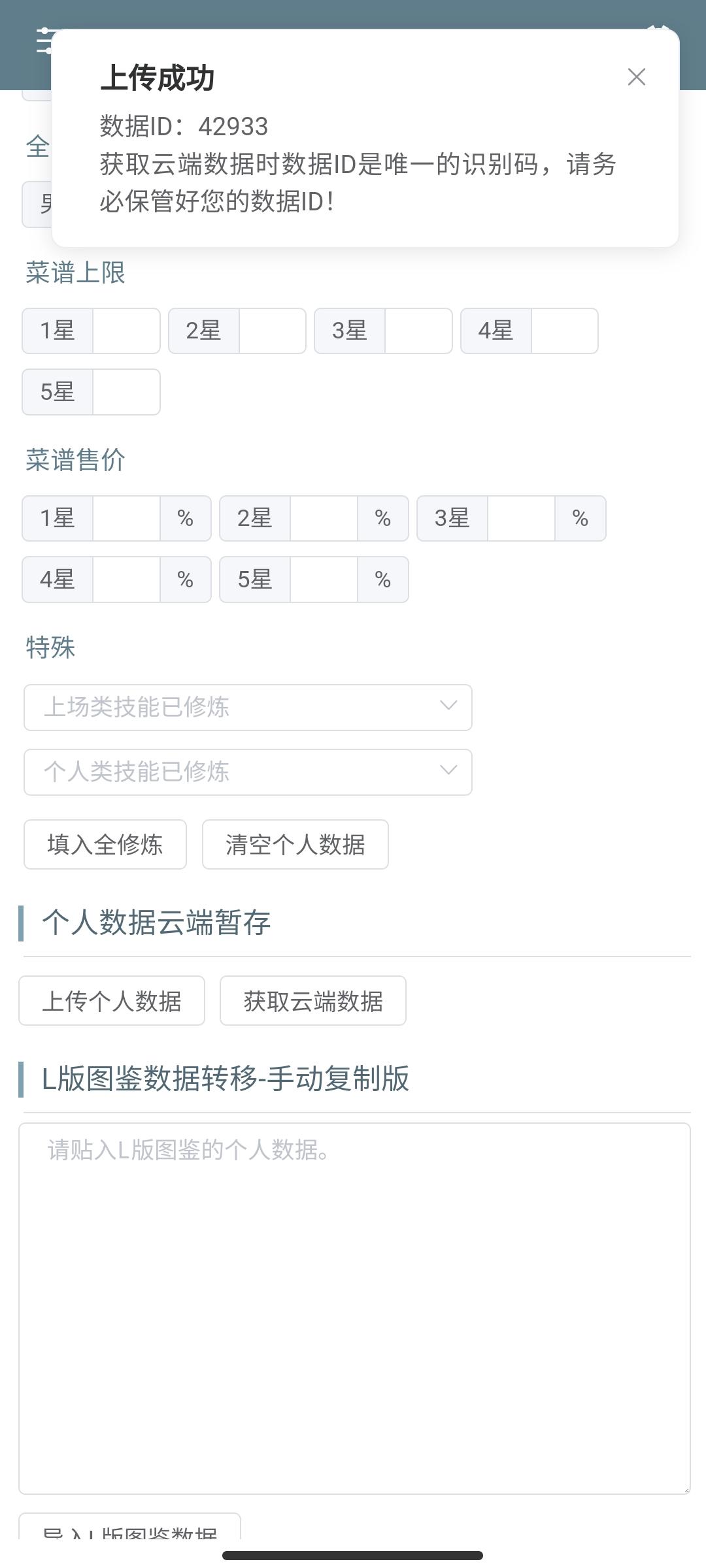Upload data with the 上传个人数据 button

click(112, 1000)
